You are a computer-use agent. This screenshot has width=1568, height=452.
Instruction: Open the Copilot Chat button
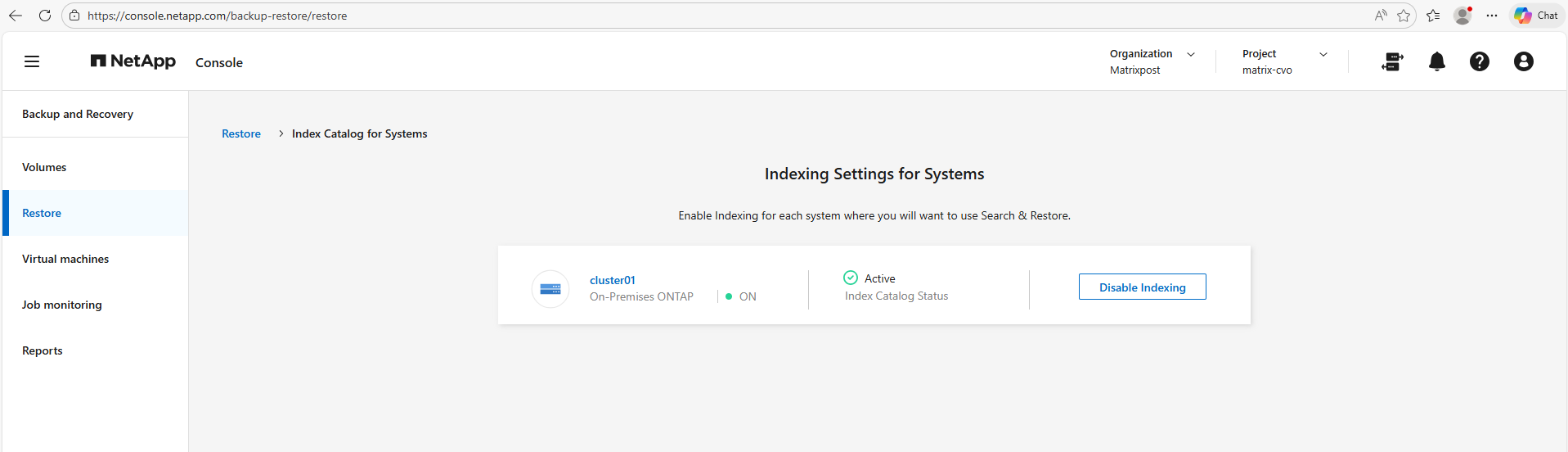tap(1535, 16)
